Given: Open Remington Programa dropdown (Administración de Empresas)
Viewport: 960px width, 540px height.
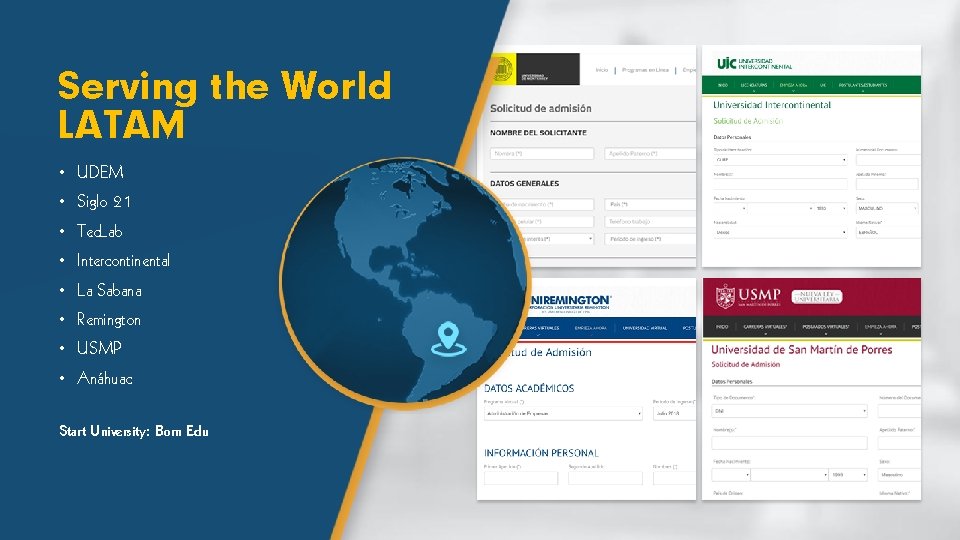Looking at the screenshot, I should (563, 414).
